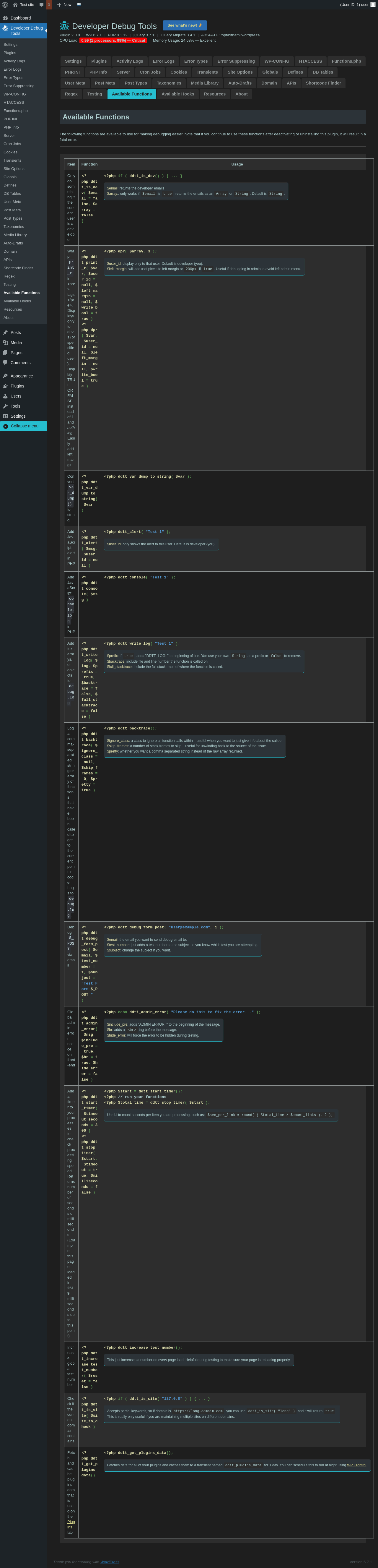The height and width of the screenshot is (1568, 378).
Task: Open the Error Suppressing tab
Action: tap(236, 61)
